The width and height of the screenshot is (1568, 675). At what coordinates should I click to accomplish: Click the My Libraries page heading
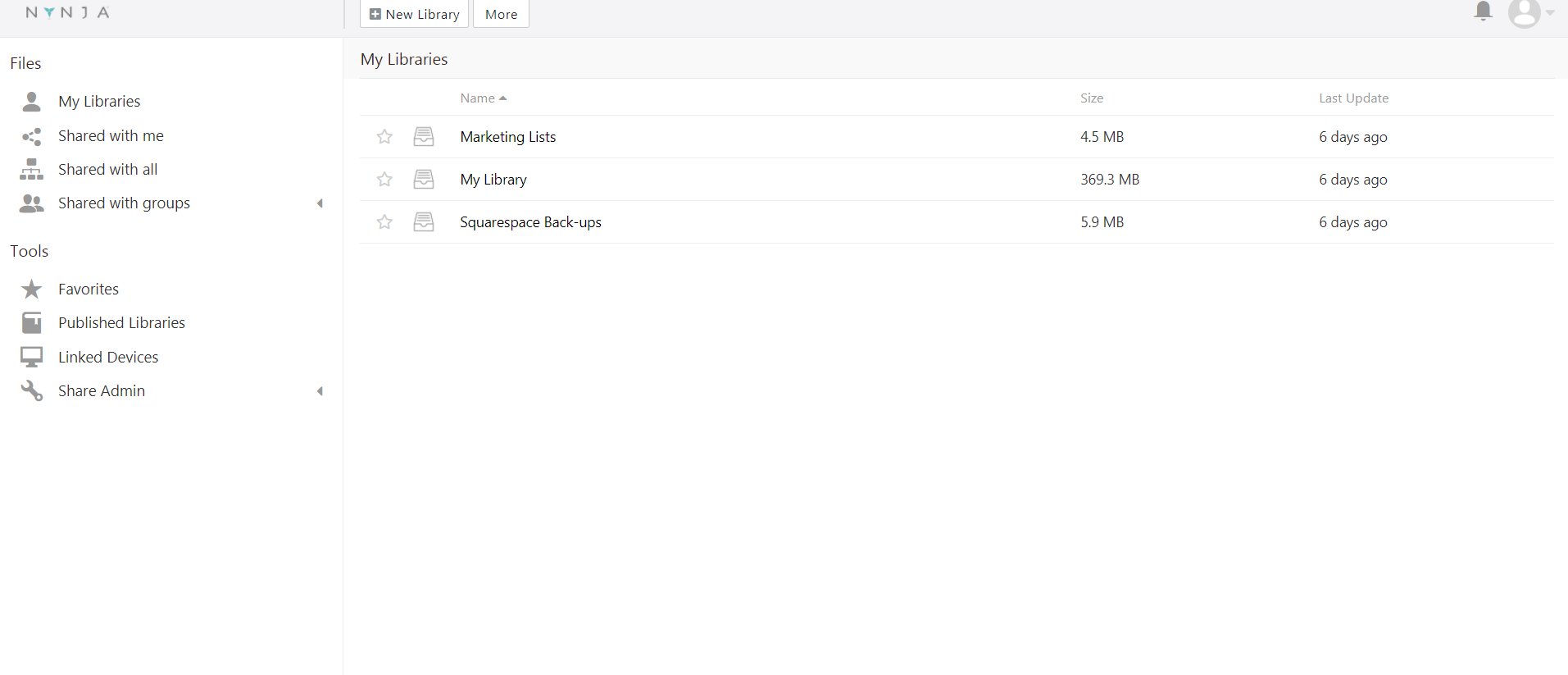(404, 59)
